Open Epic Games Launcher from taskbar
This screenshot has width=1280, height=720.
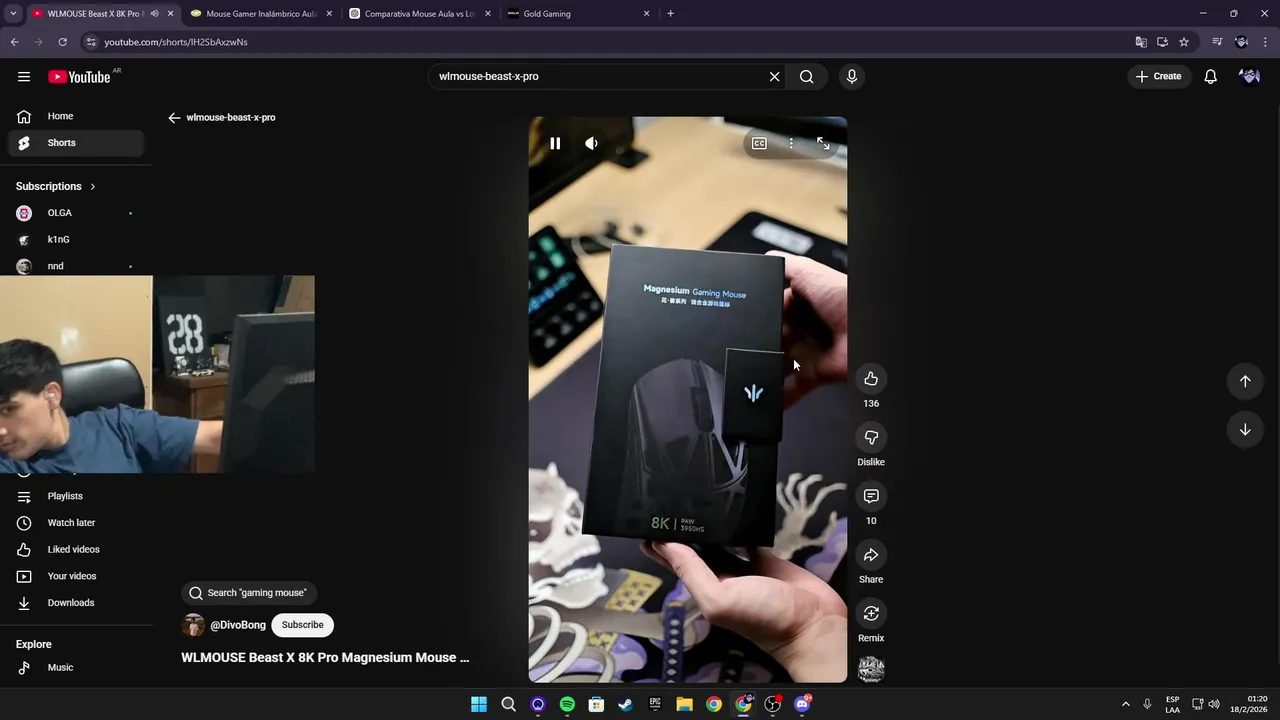(x=655, y=705)
